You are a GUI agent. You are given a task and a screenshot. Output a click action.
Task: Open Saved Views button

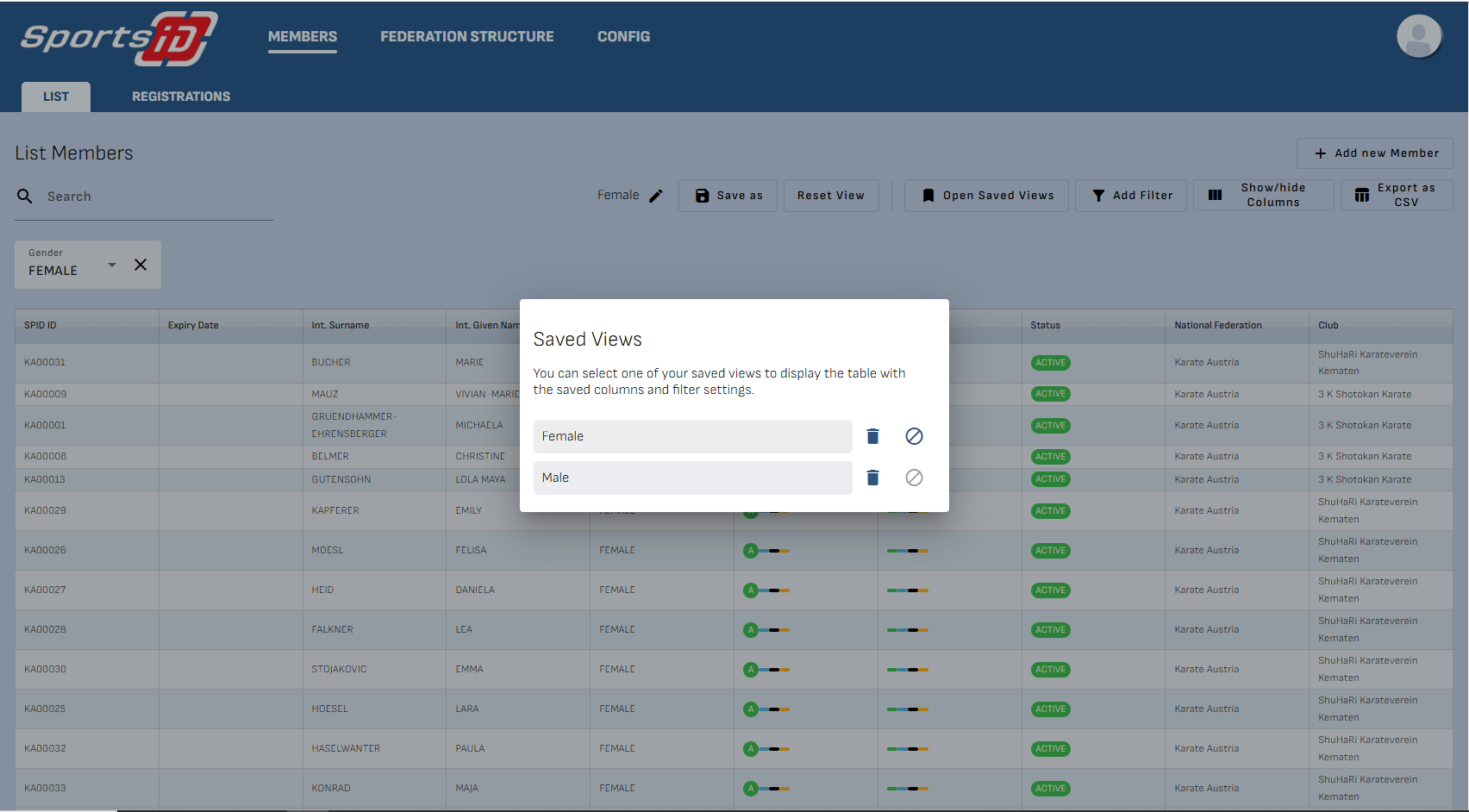(986, 196)
